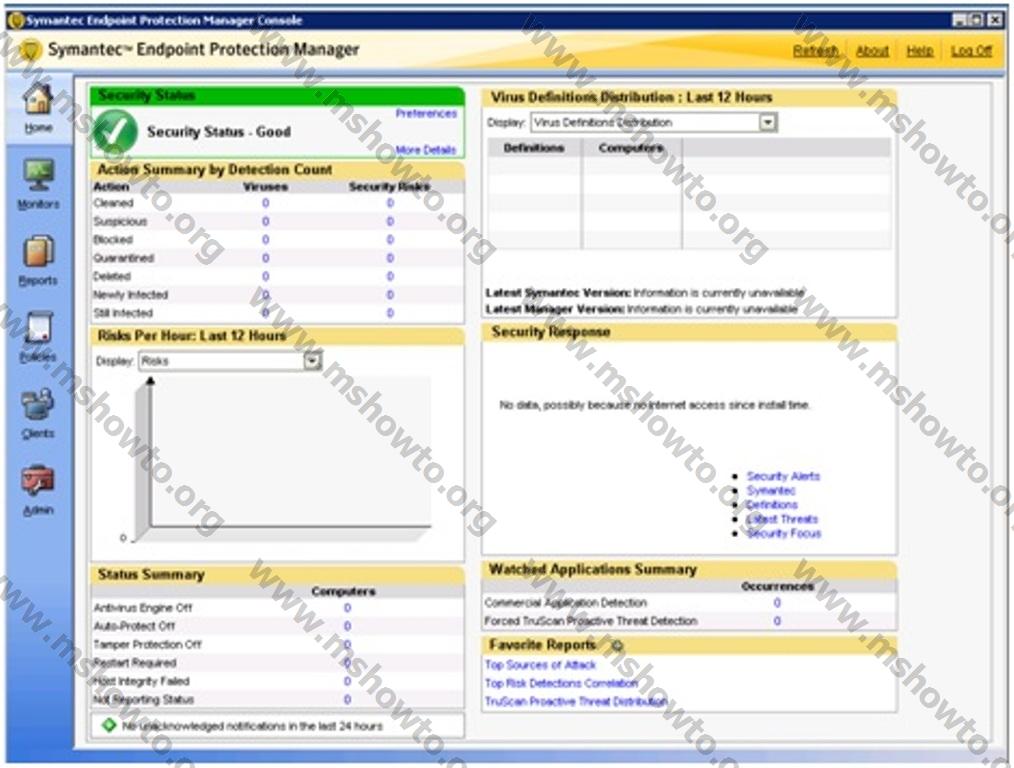Open the Reports section icon
The width and height of the screenshot is (1014, 768).
(38, 252)
